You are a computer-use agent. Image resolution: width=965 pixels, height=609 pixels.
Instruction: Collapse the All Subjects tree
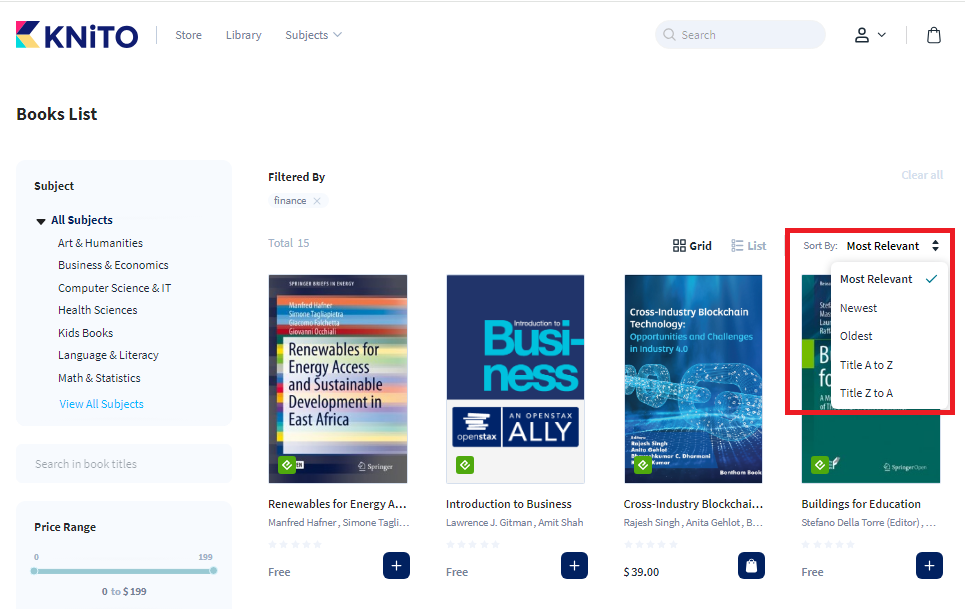(x=41, y=221)
